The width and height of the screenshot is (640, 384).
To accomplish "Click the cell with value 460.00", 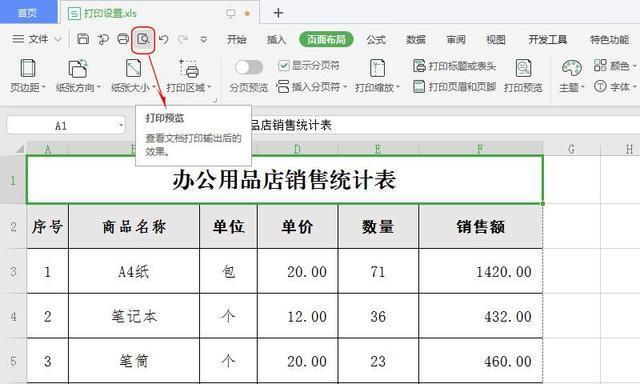I will (x=481, y=361).
